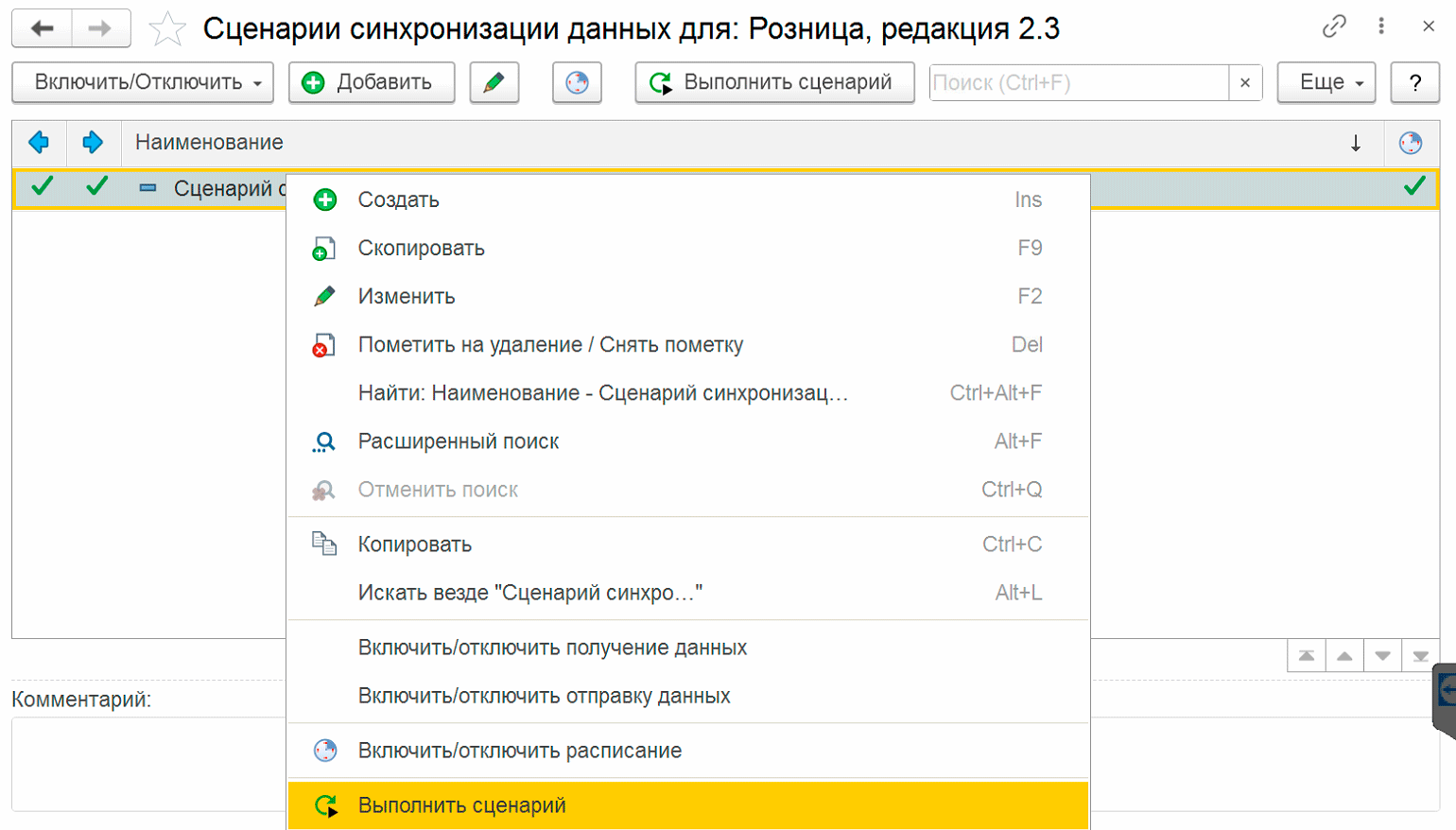Run Выполнить сценарий from the context menu
This screenshot has width=1456, height=830.
pyautogui.click(x=688, y=805)
